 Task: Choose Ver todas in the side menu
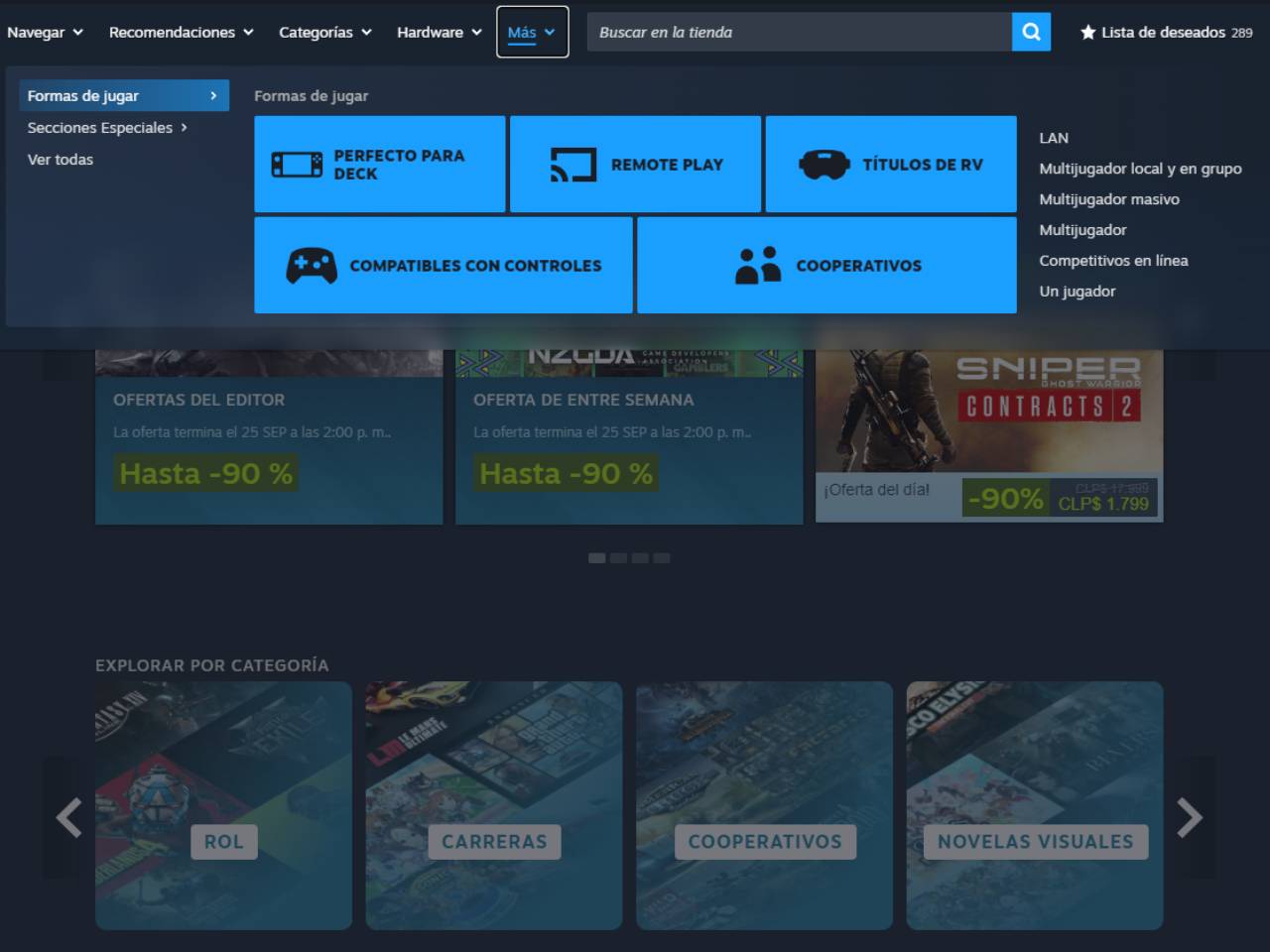point(61,160)
